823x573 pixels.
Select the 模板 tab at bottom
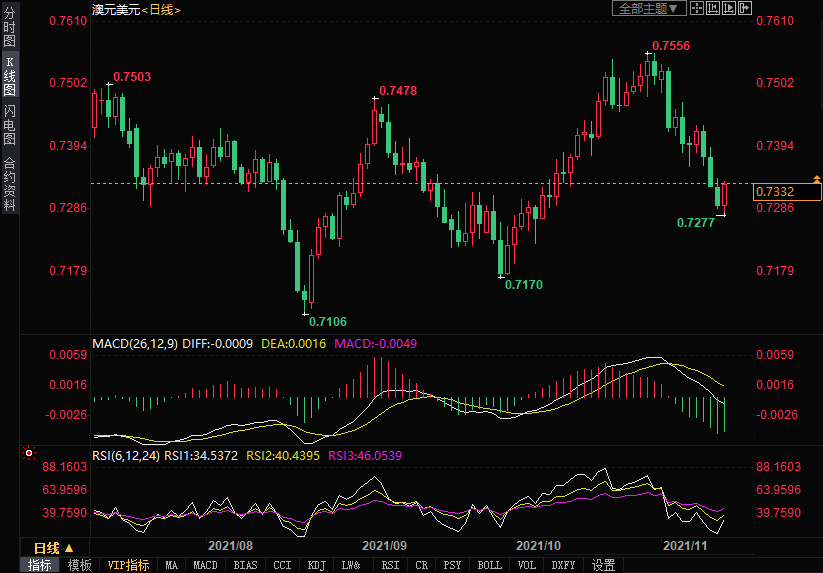79,565
